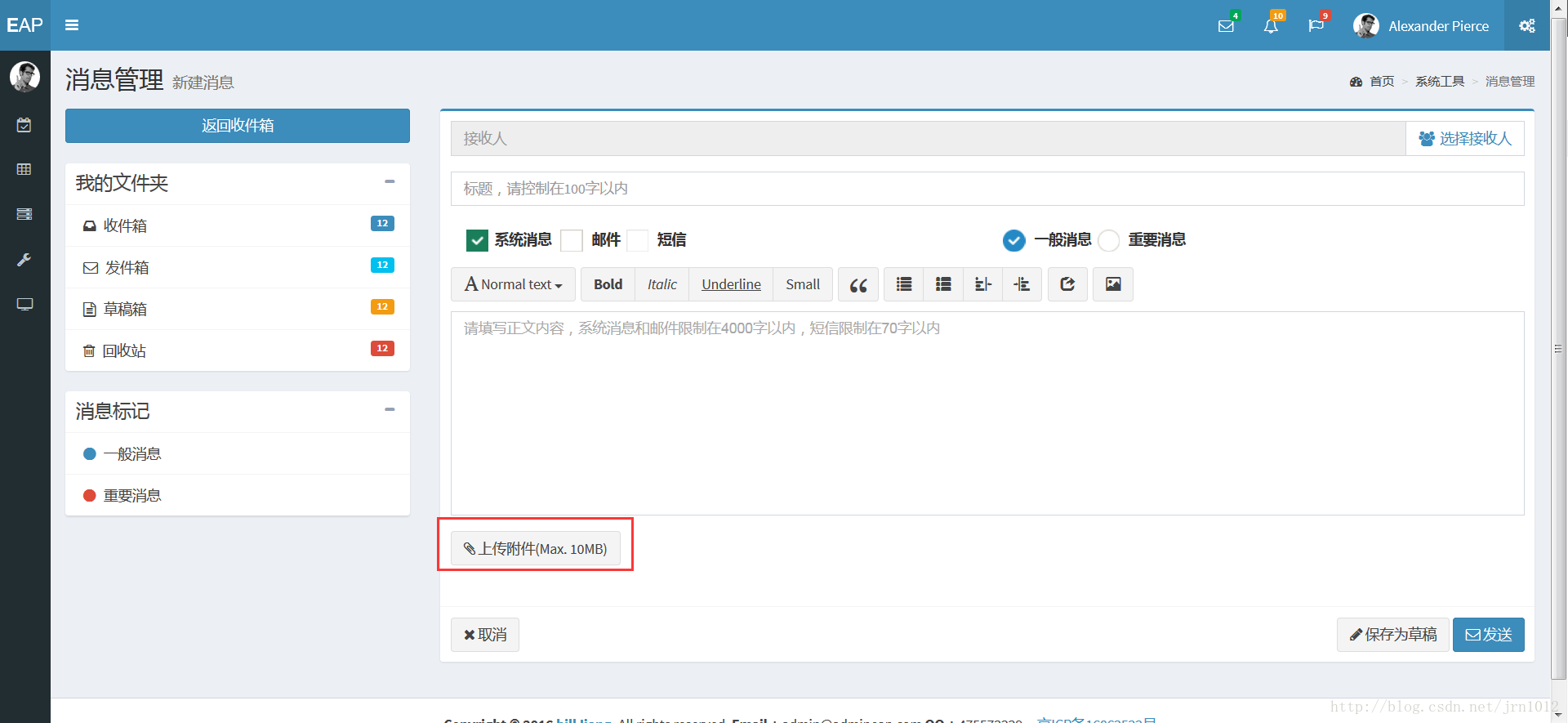
Task: Check the 短信 checkbox
Action: pyautogui.click(x=637, y=240)
